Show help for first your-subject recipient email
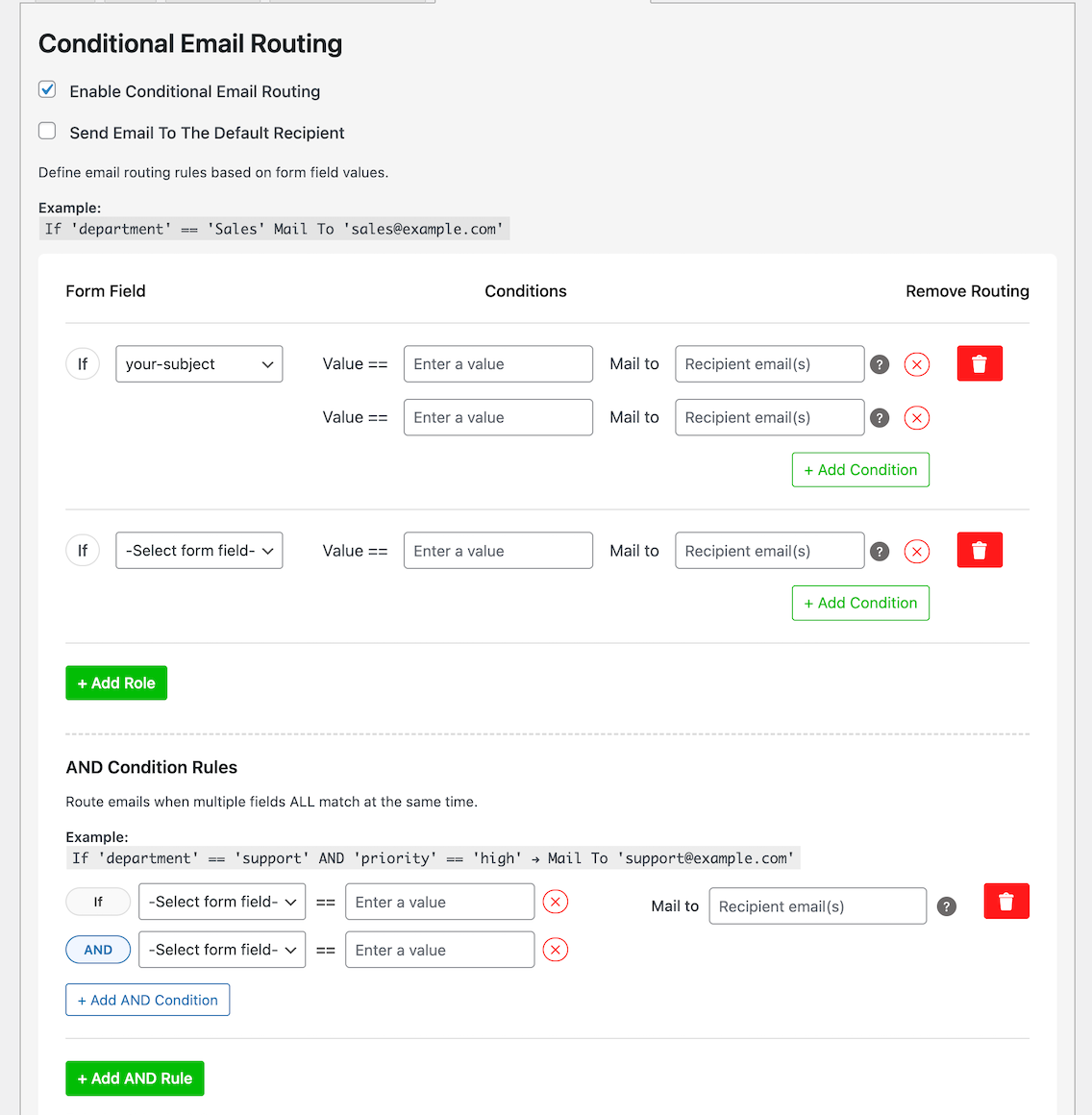 pos(879,365)
